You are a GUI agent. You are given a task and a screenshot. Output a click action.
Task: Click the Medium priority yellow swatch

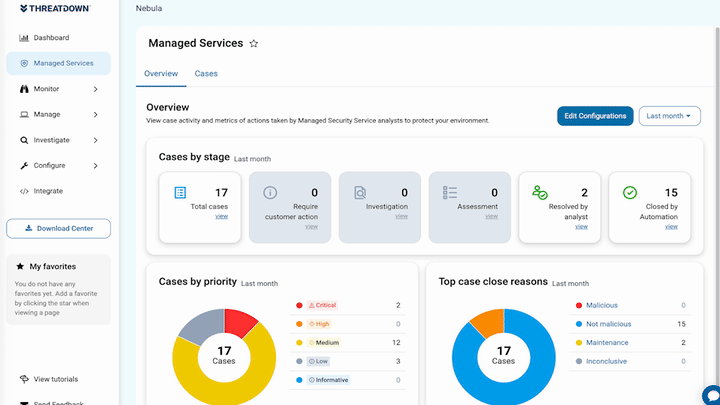pyautogui.click(x=299, y=343)
